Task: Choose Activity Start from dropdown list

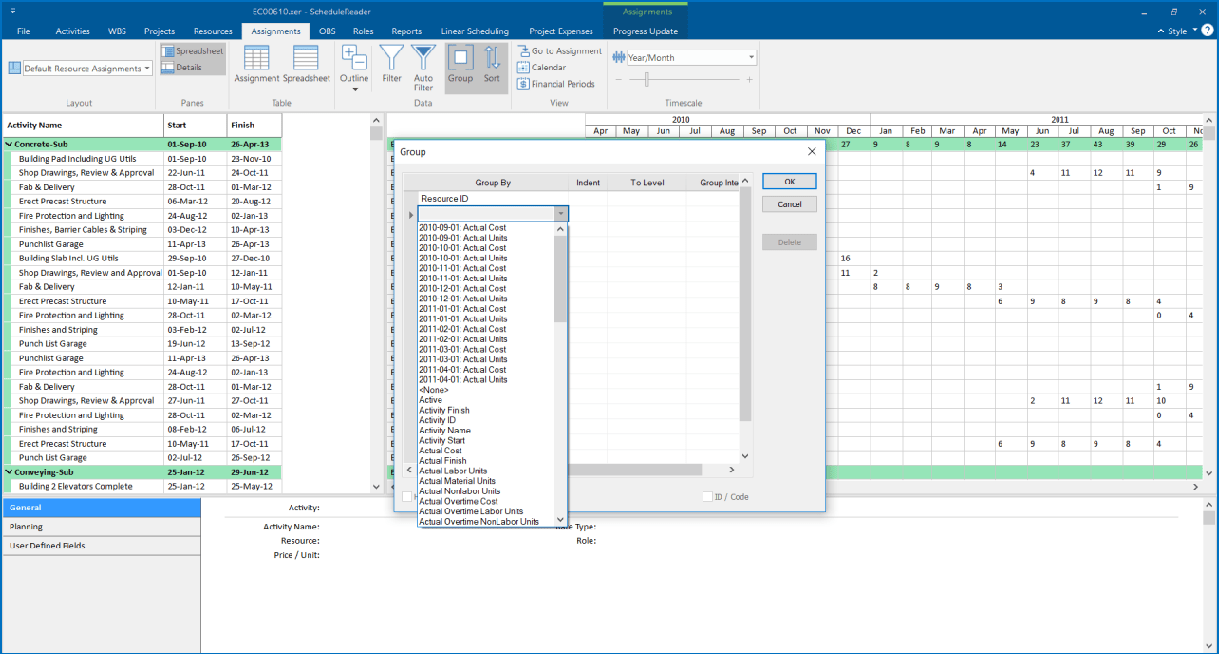Action: [x=441, y=440]
